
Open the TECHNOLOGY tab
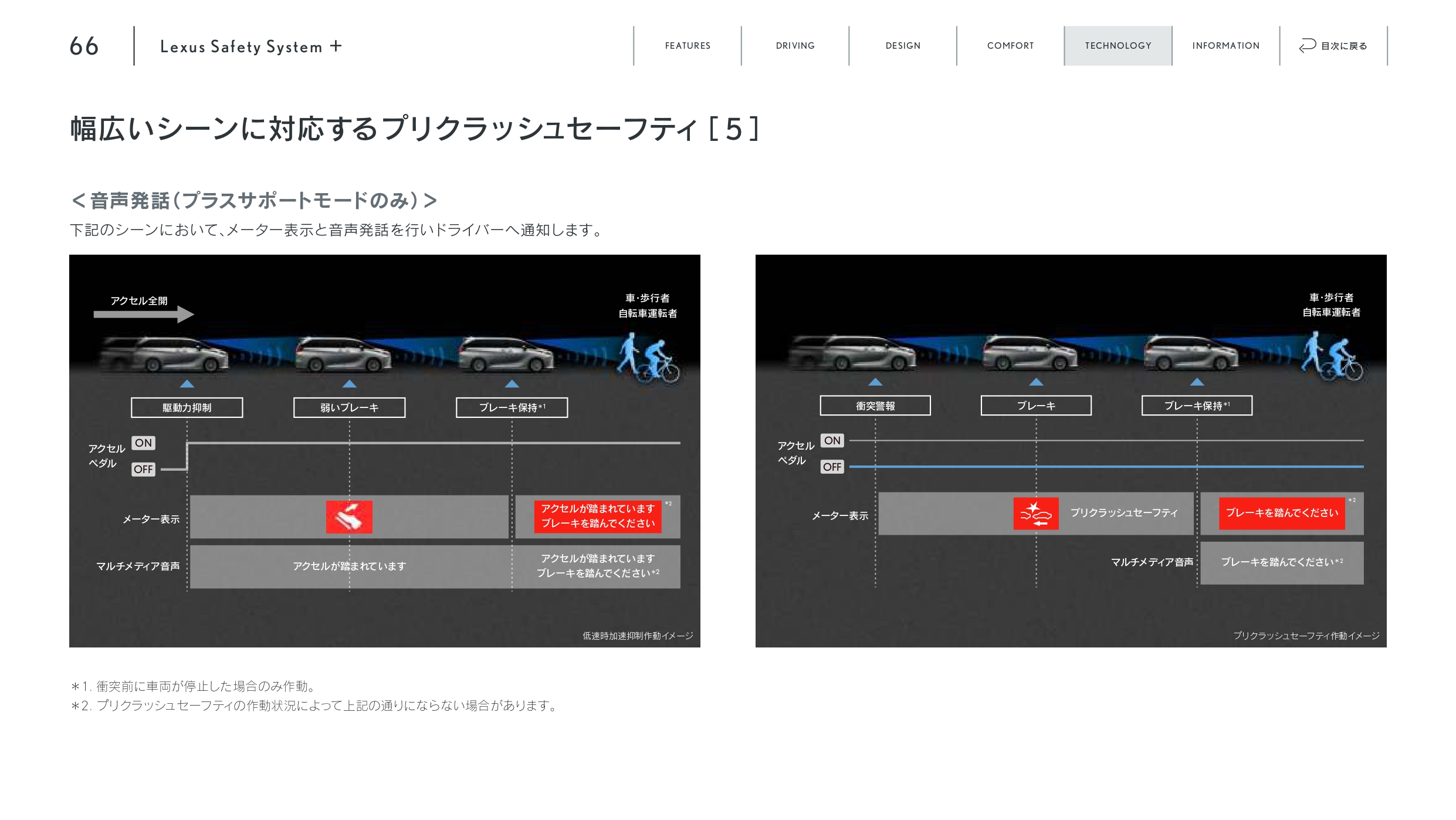1118,46
